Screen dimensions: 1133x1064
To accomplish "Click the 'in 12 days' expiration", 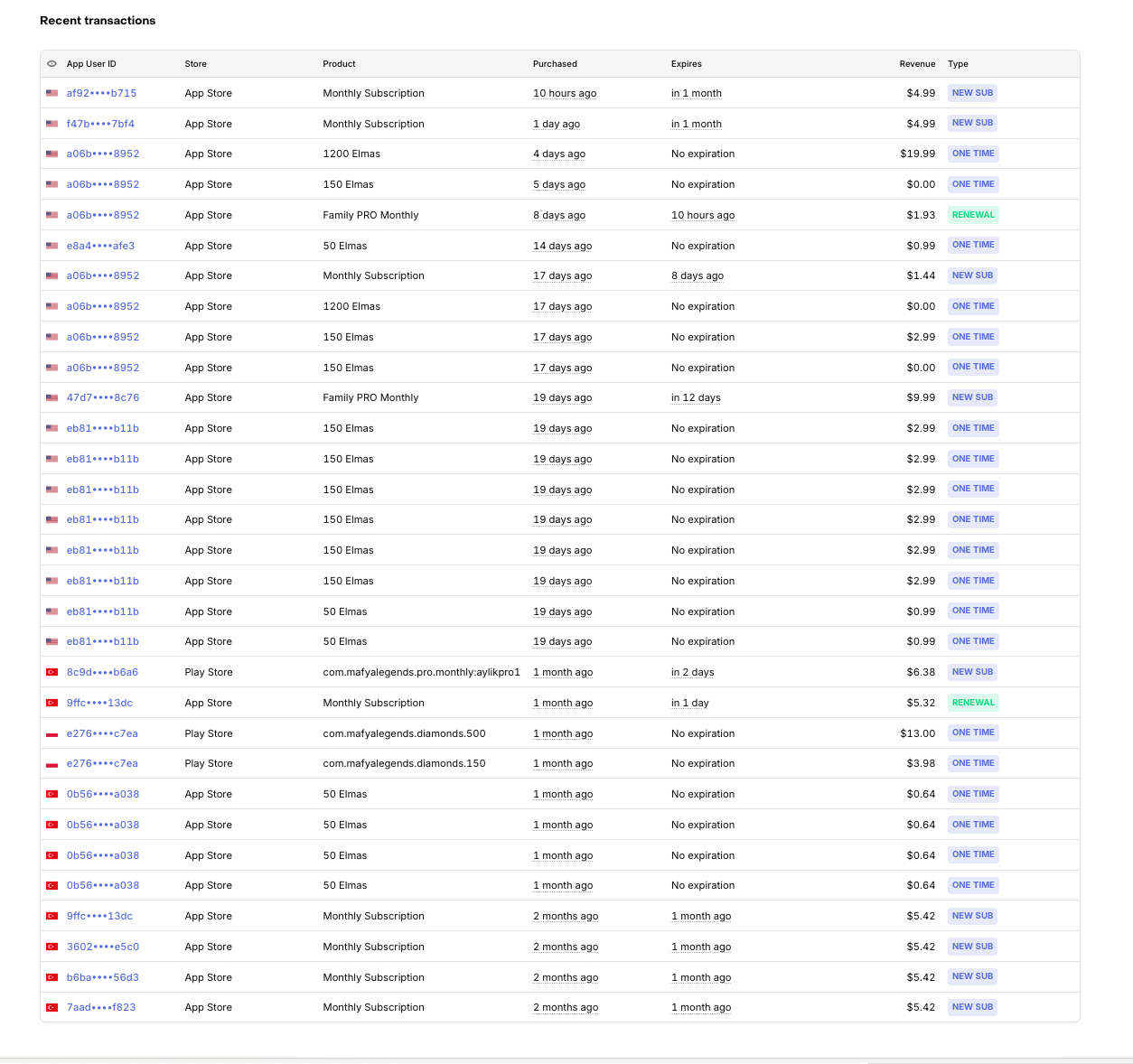I will (696, 397).
